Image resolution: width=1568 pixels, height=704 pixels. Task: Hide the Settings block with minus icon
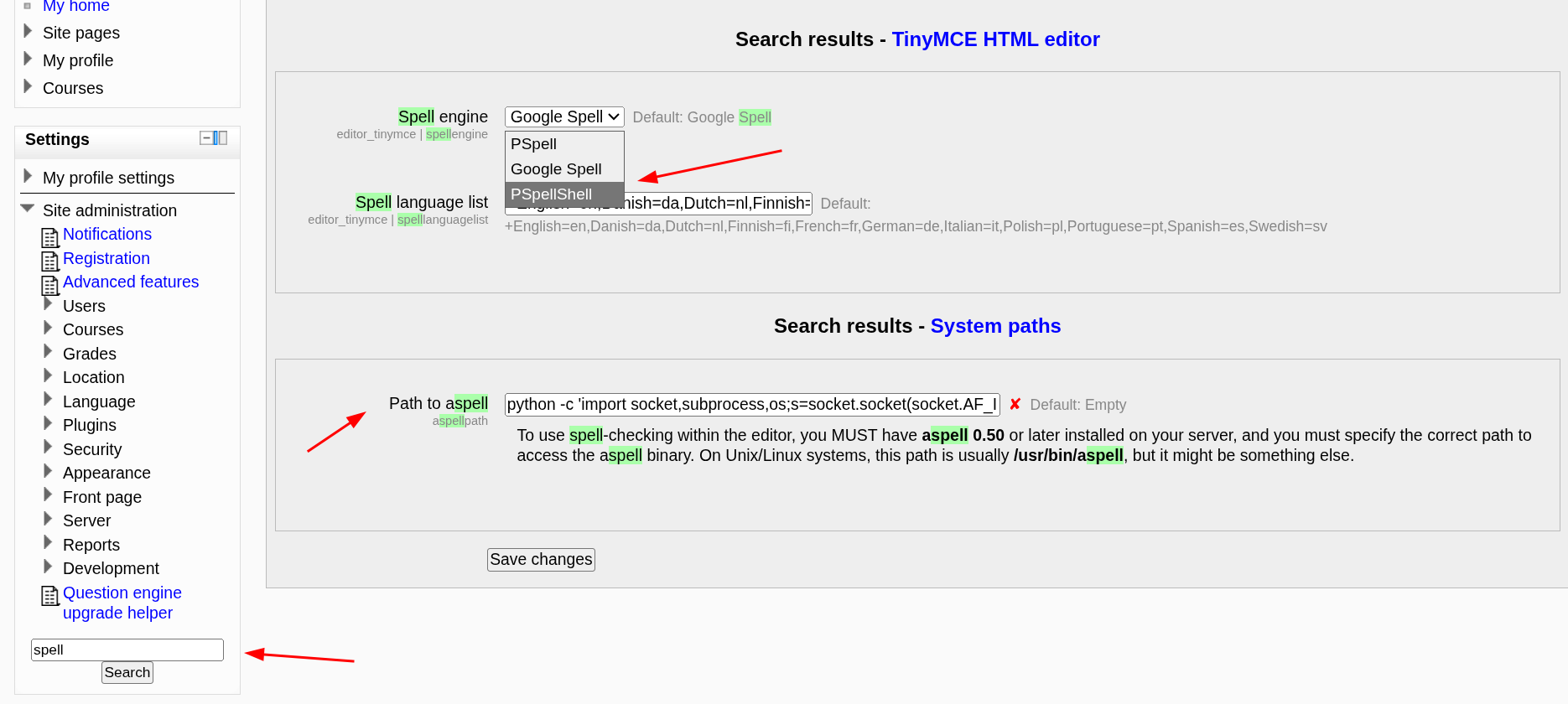205,138
